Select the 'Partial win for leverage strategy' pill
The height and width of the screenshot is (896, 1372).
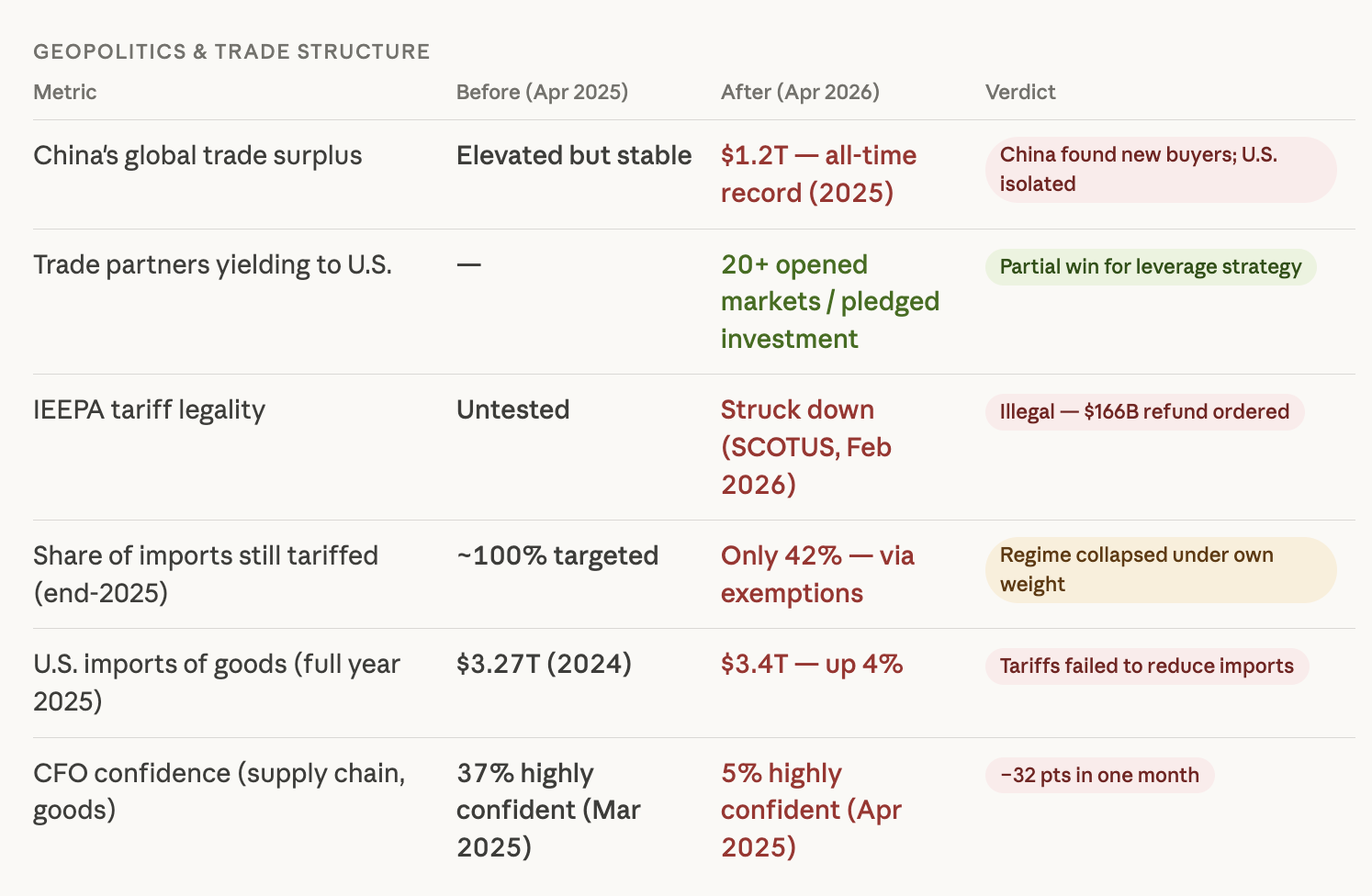1150,267
